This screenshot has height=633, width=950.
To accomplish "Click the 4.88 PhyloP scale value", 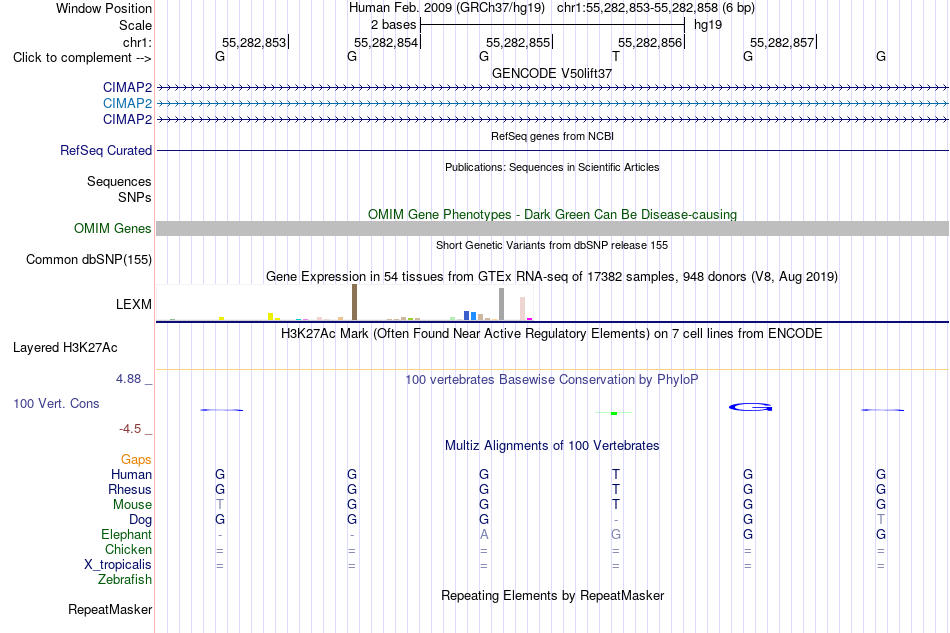I will (128, 379).
